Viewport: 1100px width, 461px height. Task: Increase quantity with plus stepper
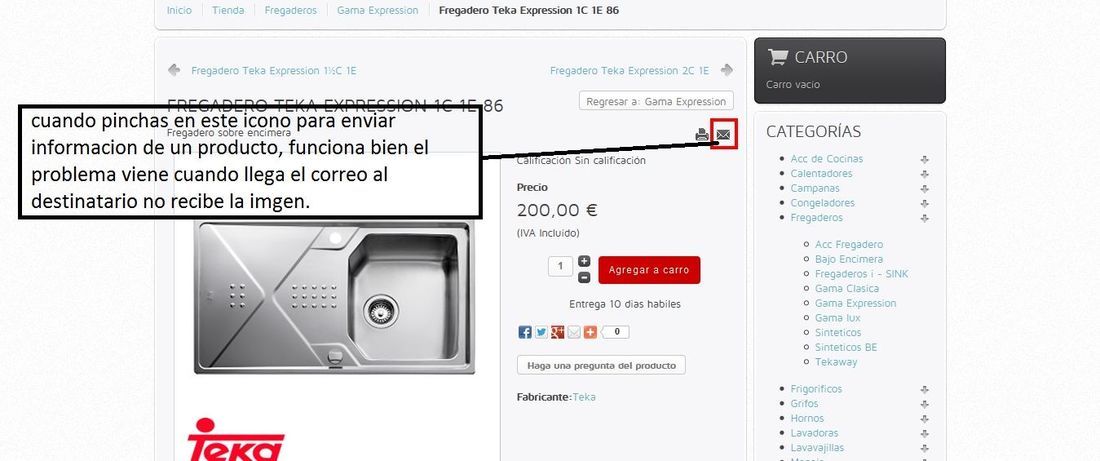(584, 261)
